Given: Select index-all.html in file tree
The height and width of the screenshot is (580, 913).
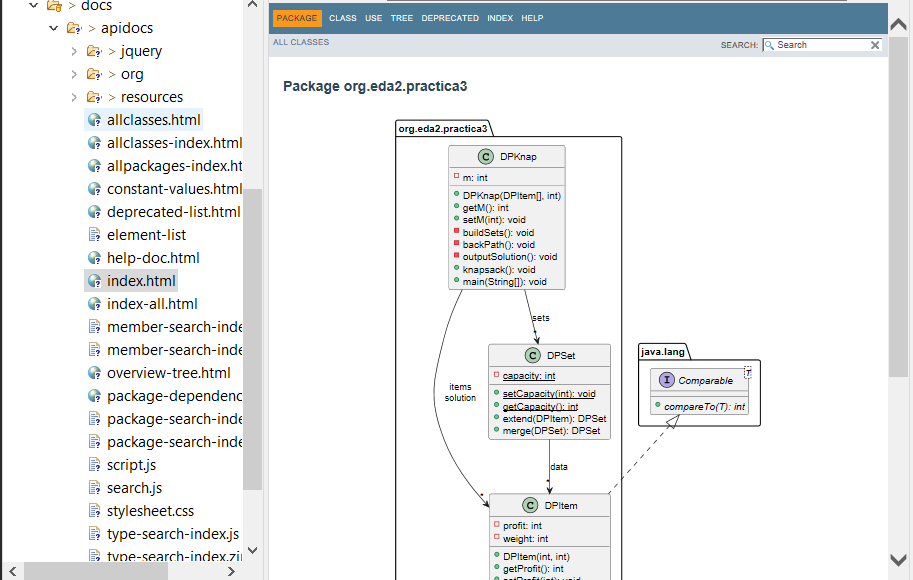Looking at the screenshot, I should click(152, 304).
